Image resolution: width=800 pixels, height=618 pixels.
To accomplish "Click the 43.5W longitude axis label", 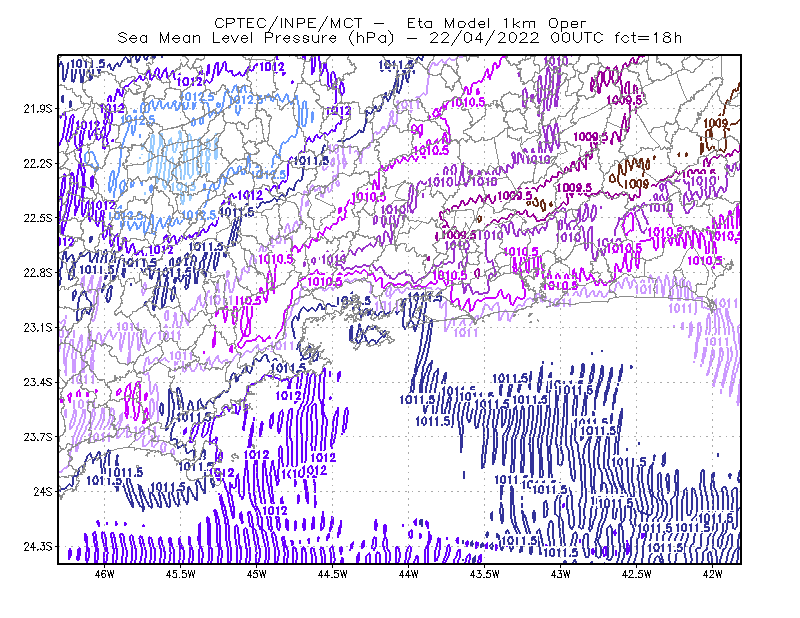I will (484, 574).
